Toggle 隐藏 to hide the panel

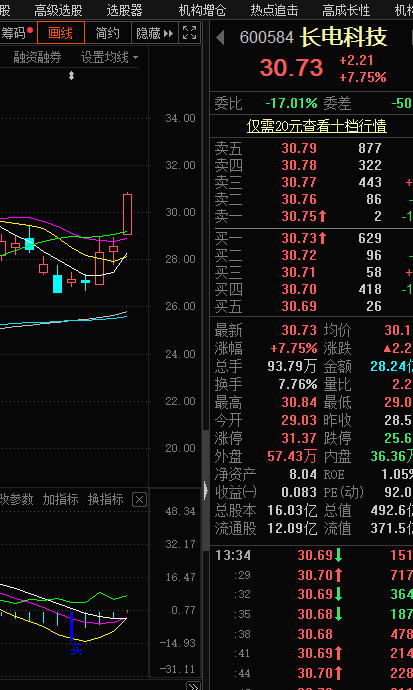click(x=155, y=33)
